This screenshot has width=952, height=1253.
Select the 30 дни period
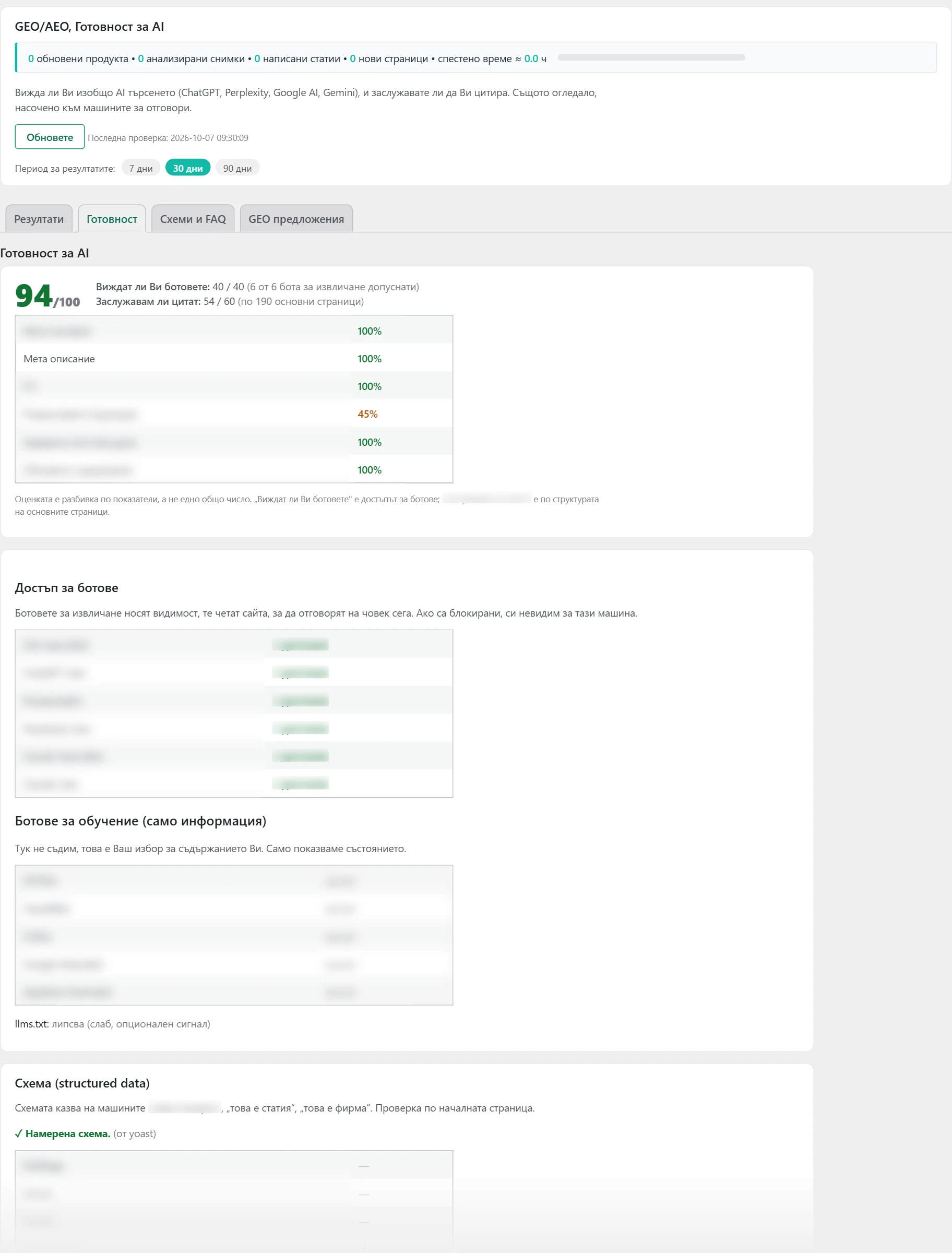pos(187,168)
